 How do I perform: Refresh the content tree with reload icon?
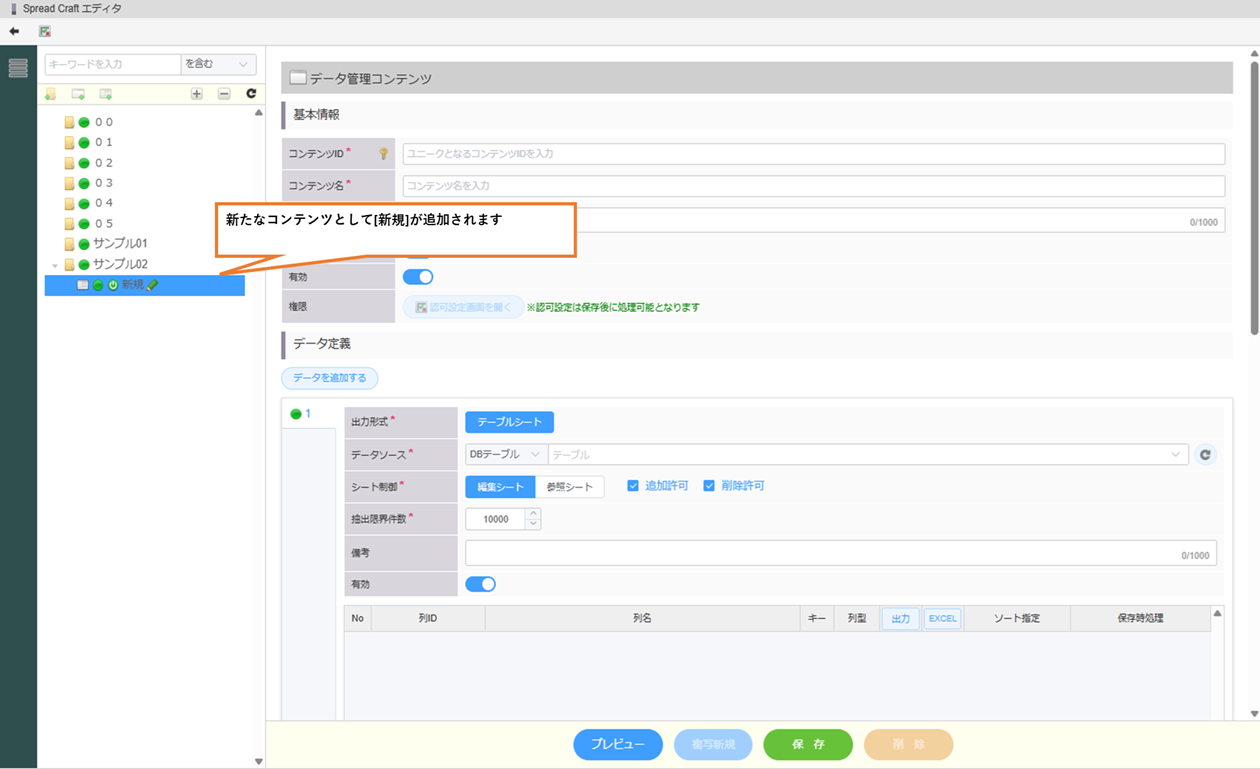point(251,94)
